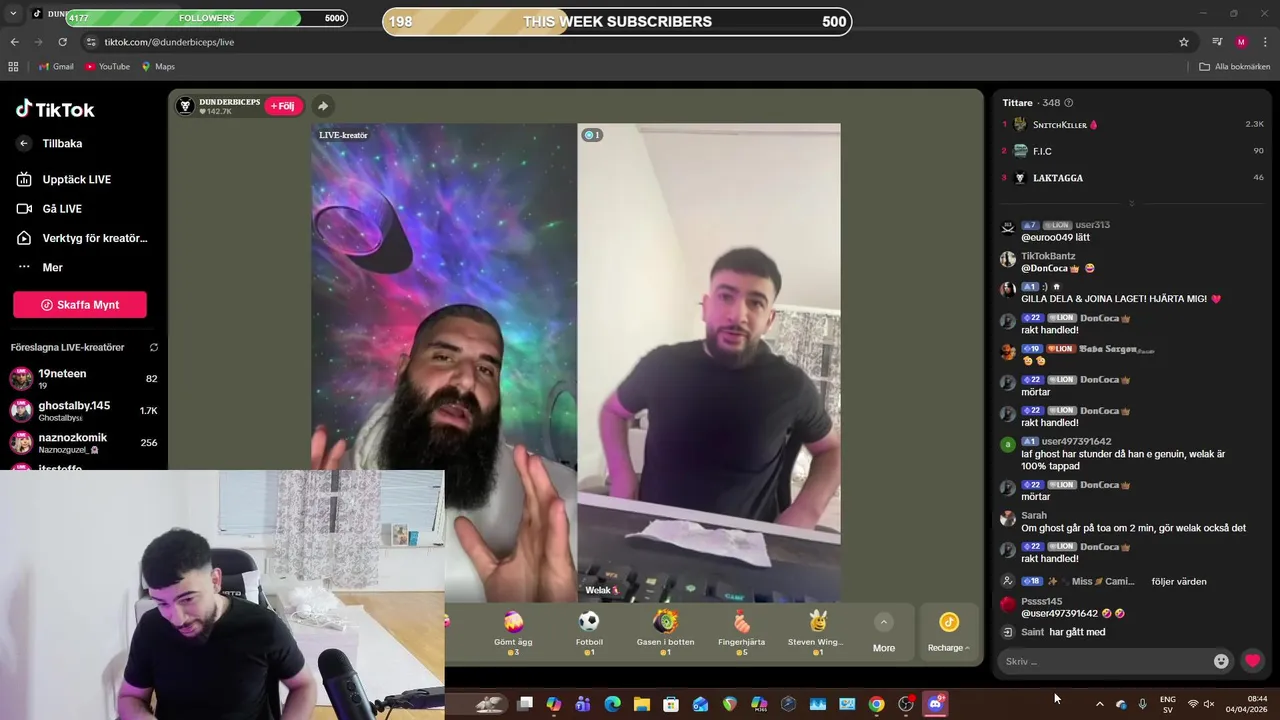The width and height of the screenshot is (1280, 720).
Task: Click Chrome back navigation arrow
Action: point(14,42)
